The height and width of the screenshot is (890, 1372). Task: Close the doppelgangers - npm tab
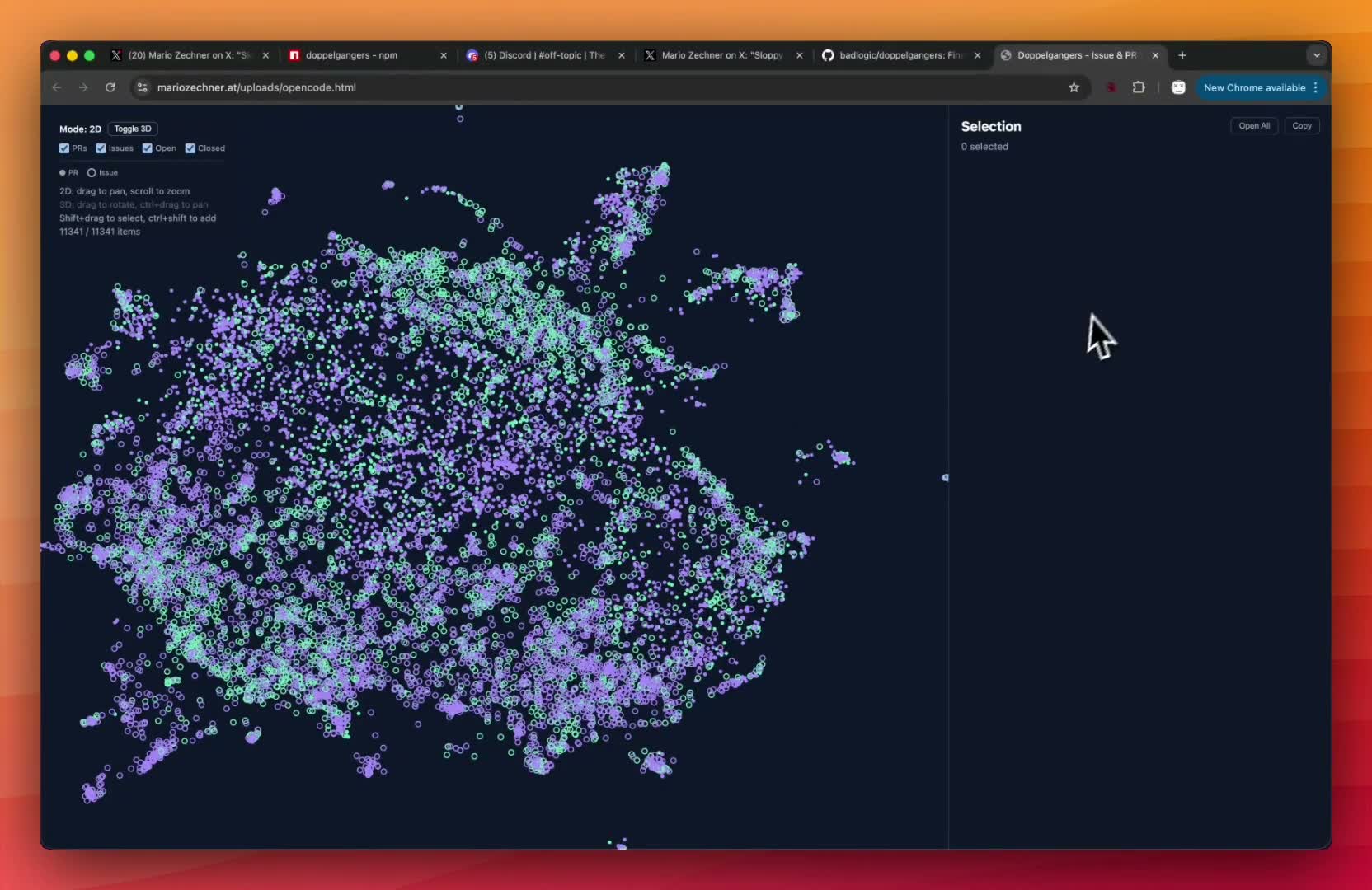(x=444, y=55)
